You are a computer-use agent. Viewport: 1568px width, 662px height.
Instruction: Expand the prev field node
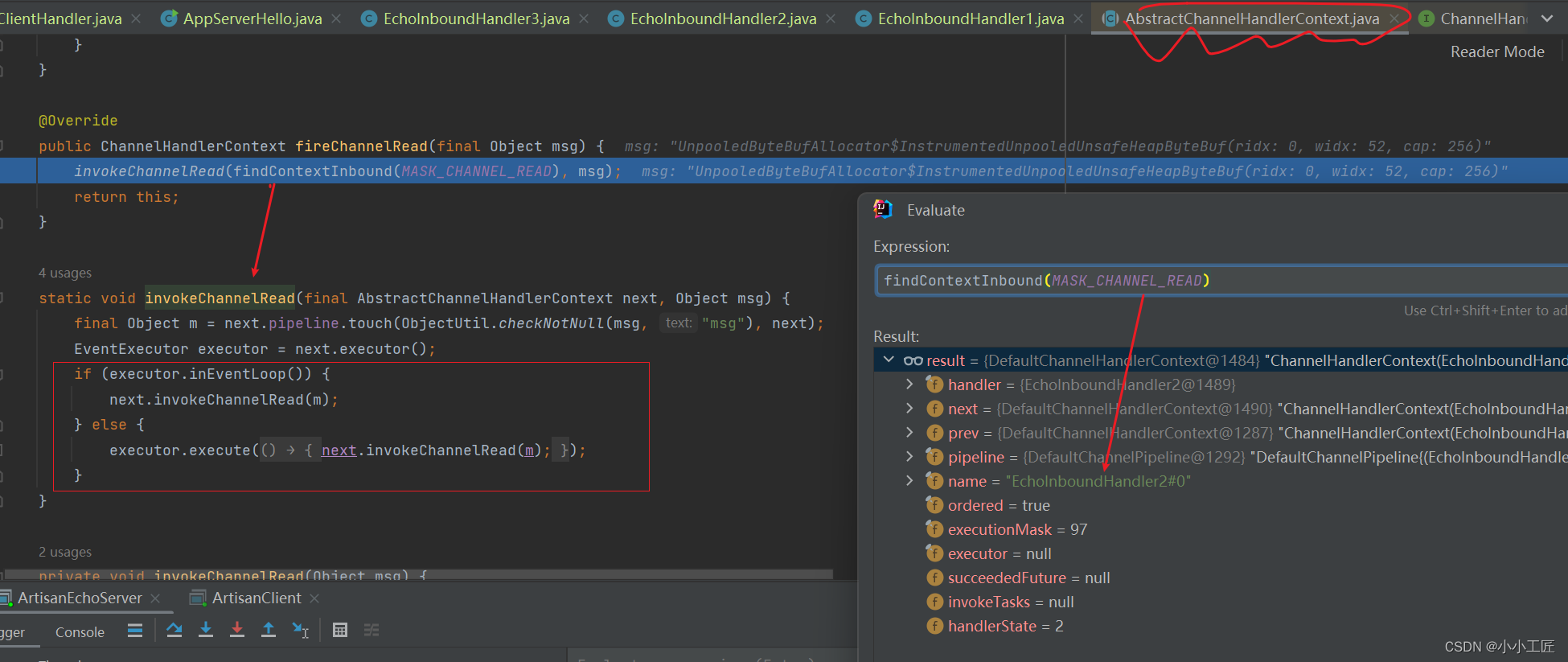pos(909,433)
